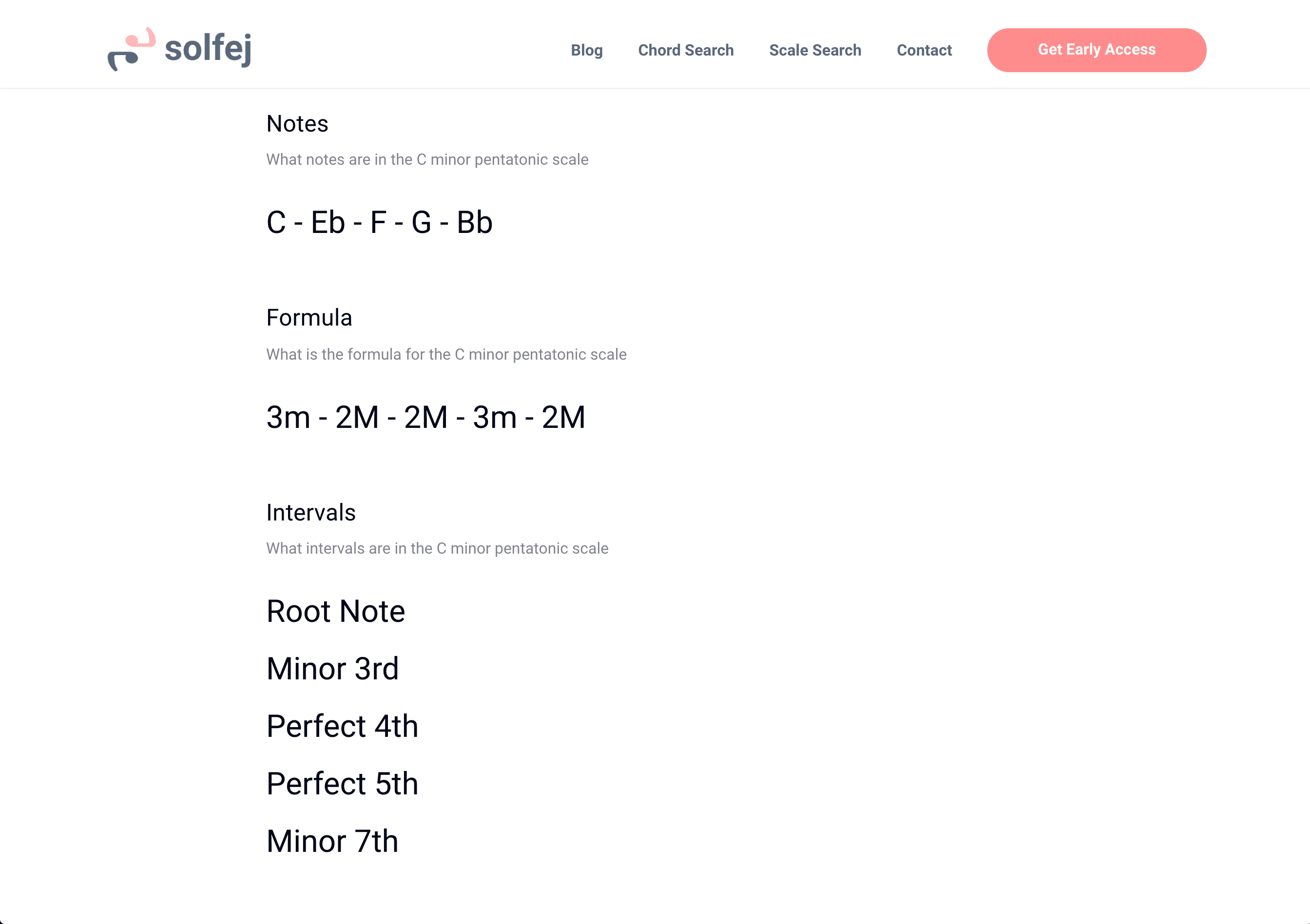Click the 'What notes are in' subtitle
1310x924 pixels.
click(427, 160)
